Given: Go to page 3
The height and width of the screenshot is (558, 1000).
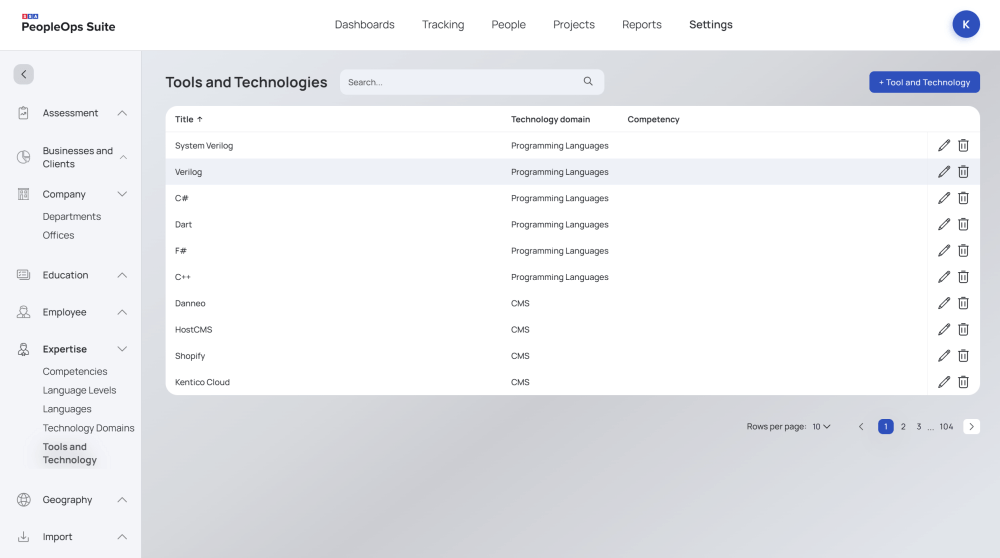Looking at the screenshot, I should pyautogui.click(x=918, y=427).
